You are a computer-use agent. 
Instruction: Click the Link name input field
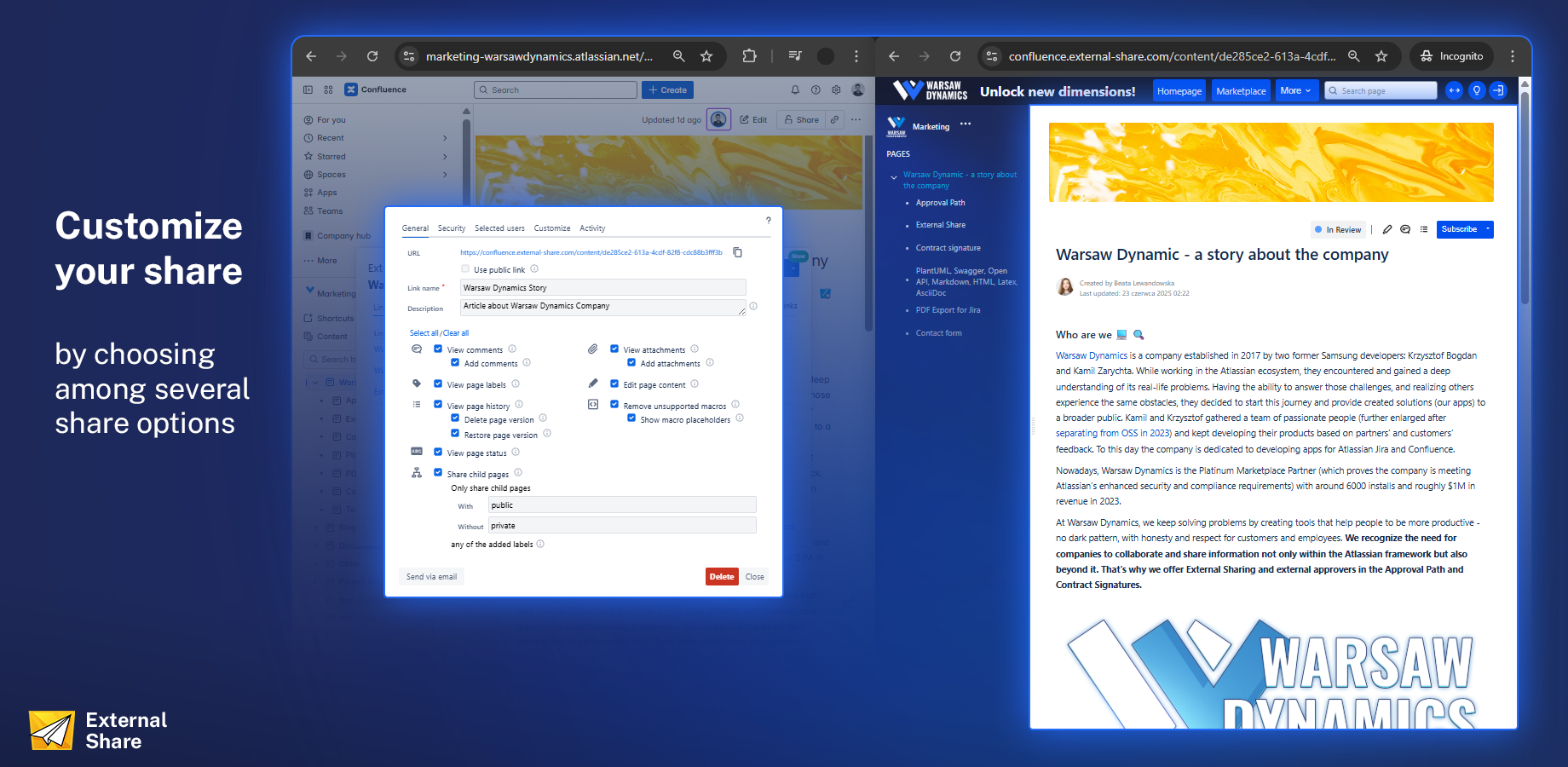point(603,287)
